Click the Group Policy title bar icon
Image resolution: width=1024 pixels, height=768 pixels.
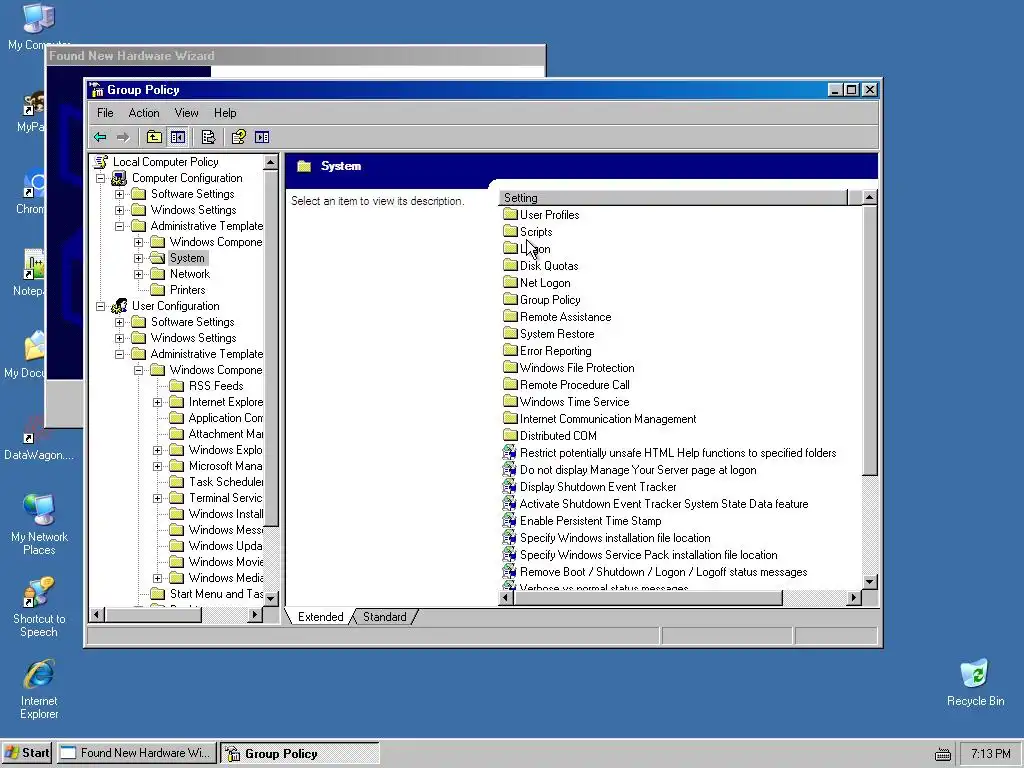click(x=97, y=89)
